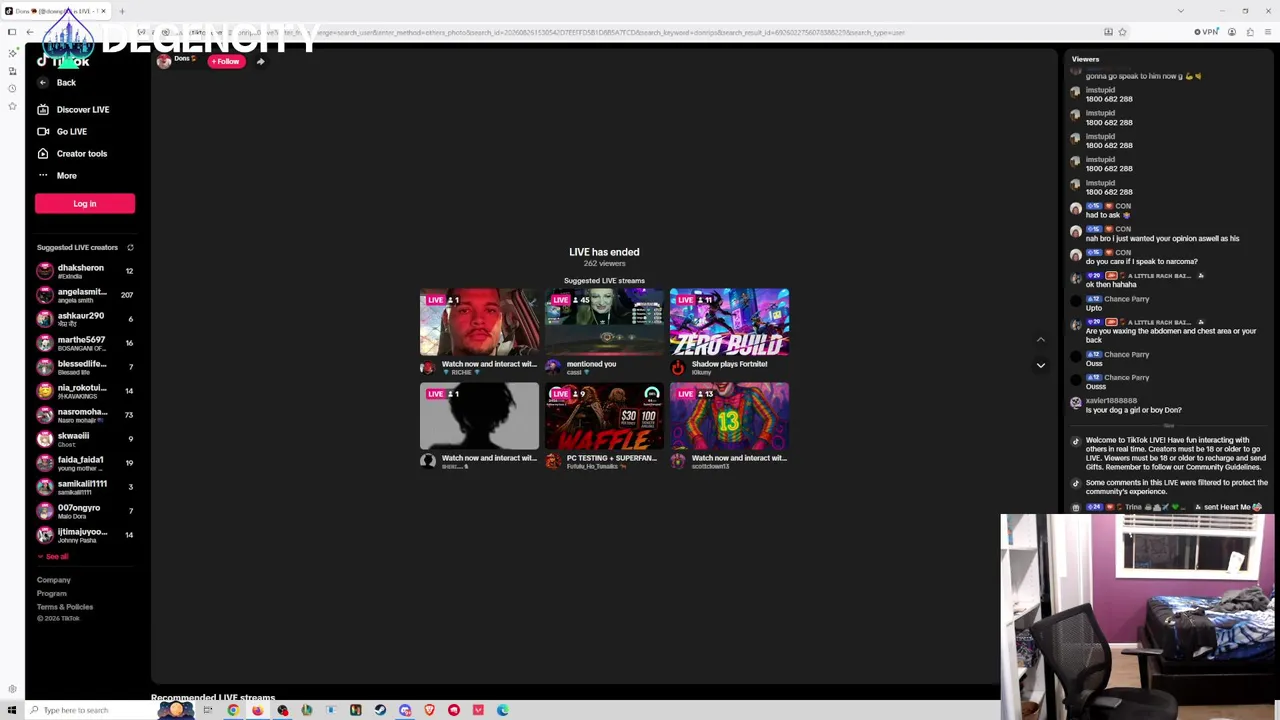Open the Terms & Policies footer link
The width and height of the screenshot is (1280, 720).
65,607
